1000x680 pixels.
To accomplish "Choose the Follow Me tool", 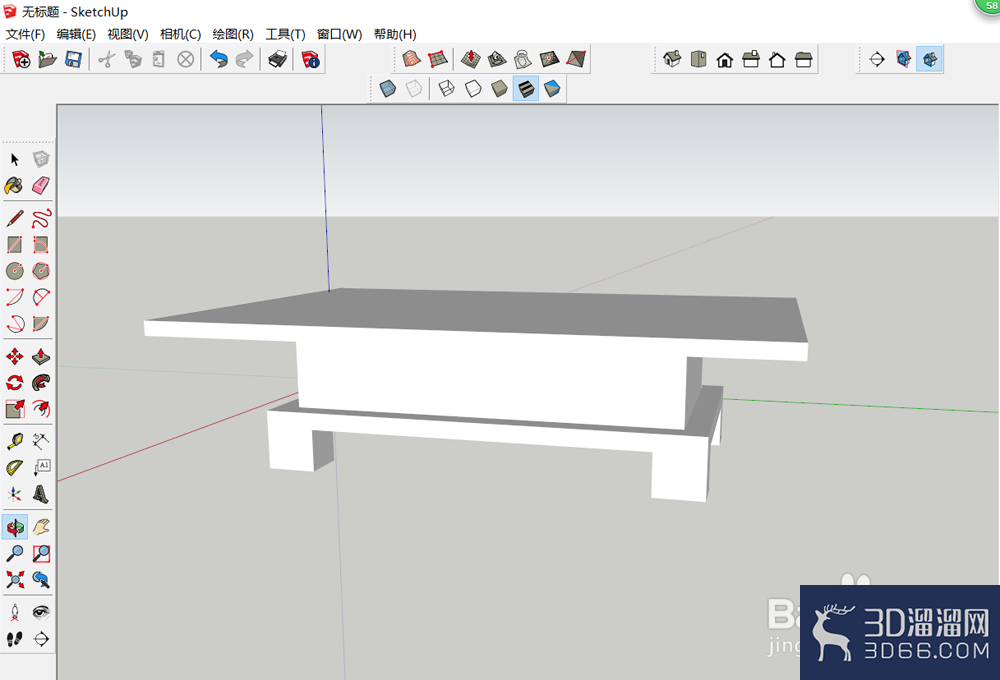I will pos(41,383).
